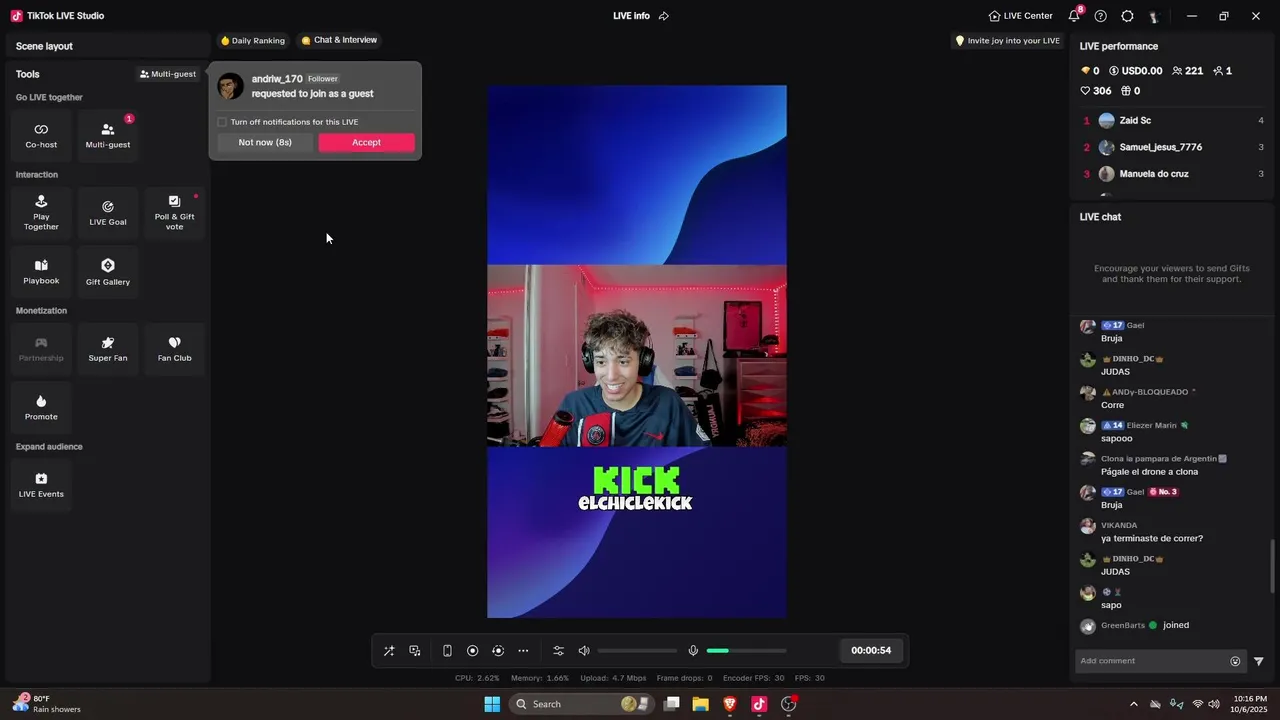The width and height of the screenshot is (1280, 720).
Task: Open the weather widget Rain showers
Action: 46,704
